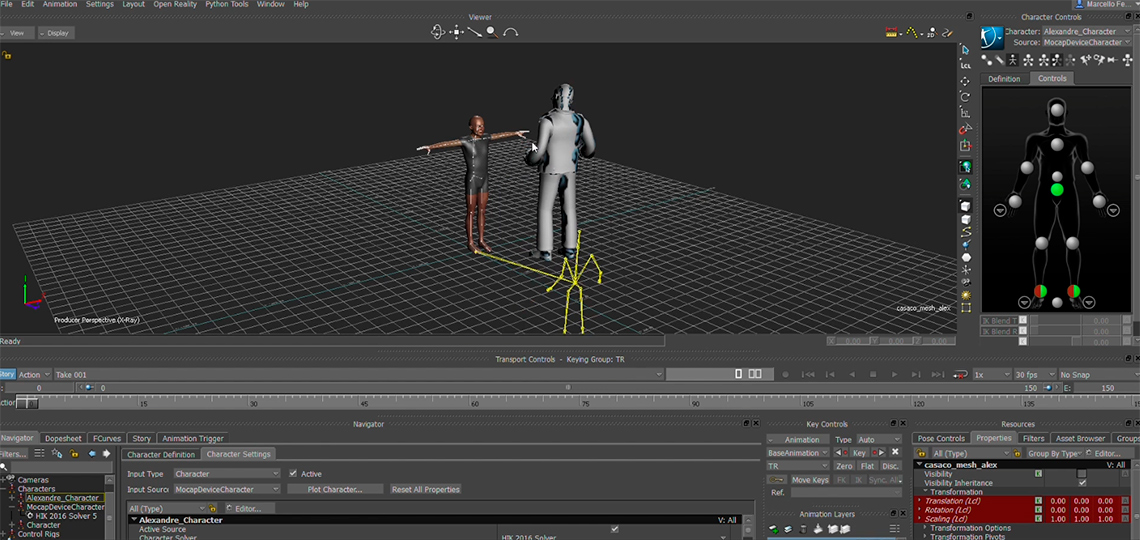This screenshot has width=1140, height=540.
Task: Click the new animation layer icon
Action: click(x=773, y=528)
